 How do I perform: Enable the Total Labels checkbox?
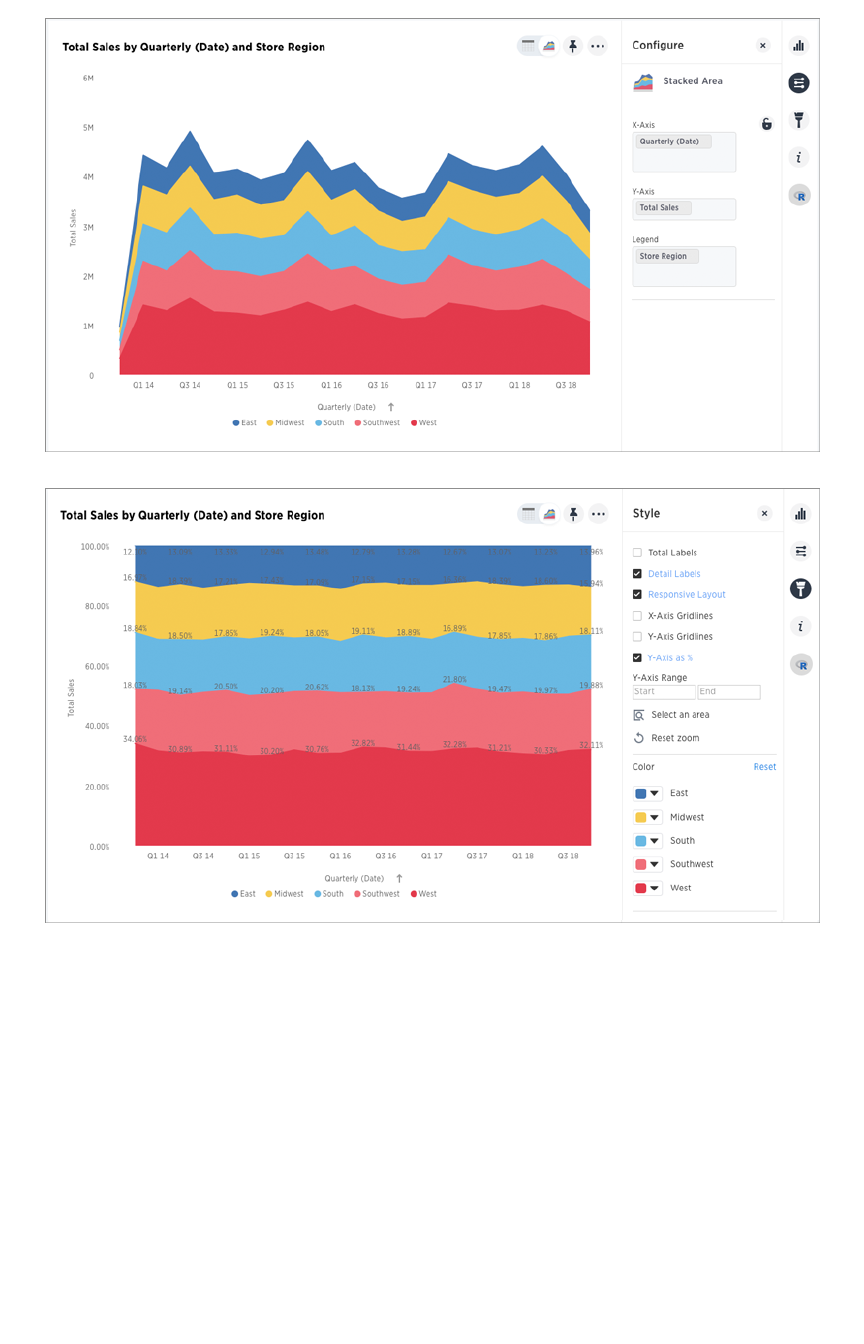coord(637,553)
